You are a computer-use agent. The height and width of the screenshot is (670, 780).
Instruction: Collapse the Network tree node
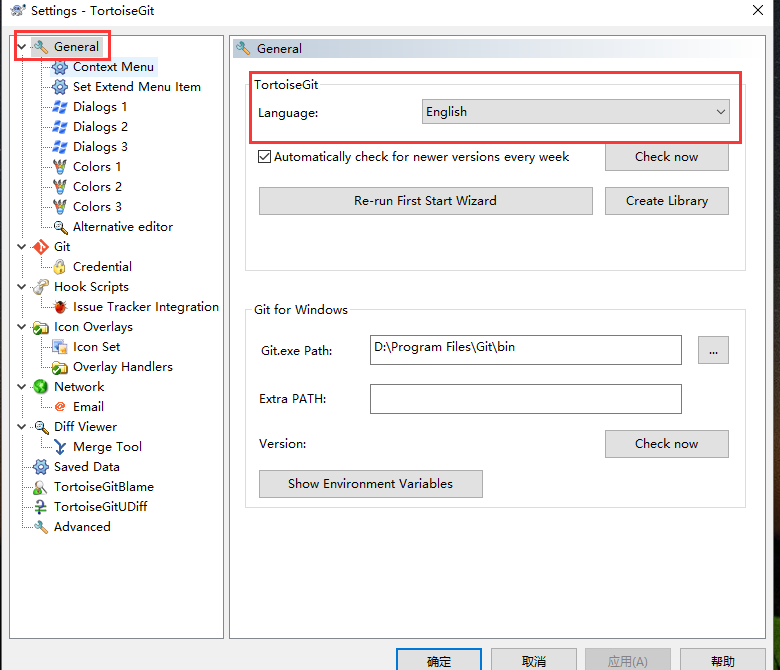[x=21, y=386]
